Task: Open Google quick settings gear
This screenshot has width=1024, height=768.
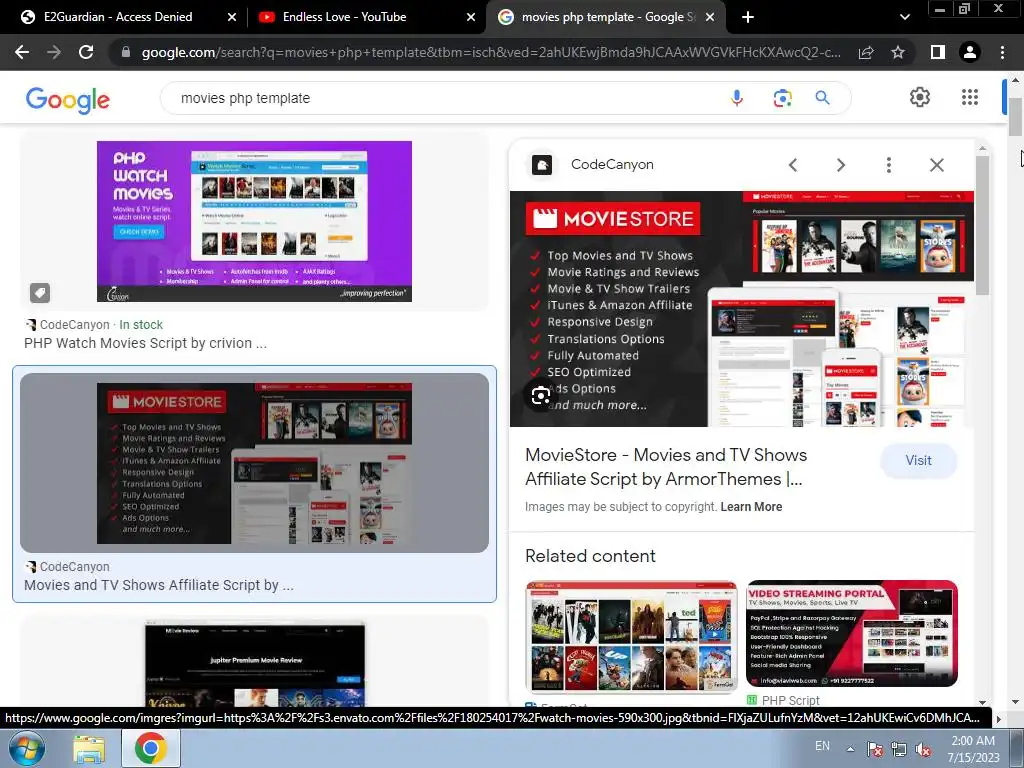Action: point(920,97)
